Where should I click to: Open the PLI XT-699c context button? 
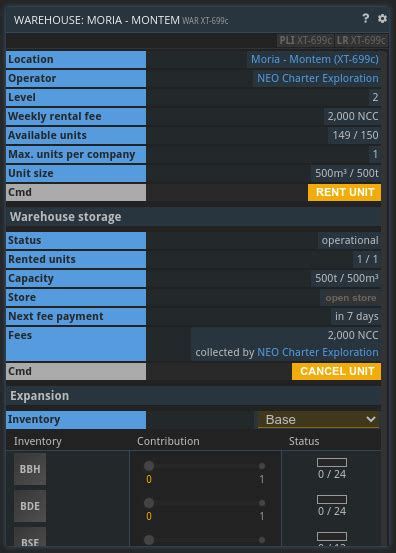[x=305, y=41]
